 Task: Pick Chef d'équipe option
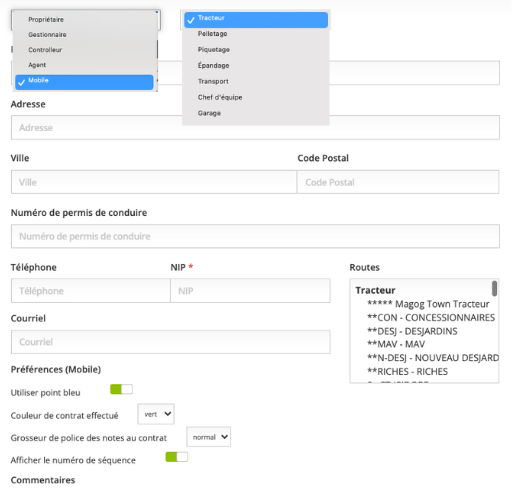pyautogui.click(x=256, y=97)
